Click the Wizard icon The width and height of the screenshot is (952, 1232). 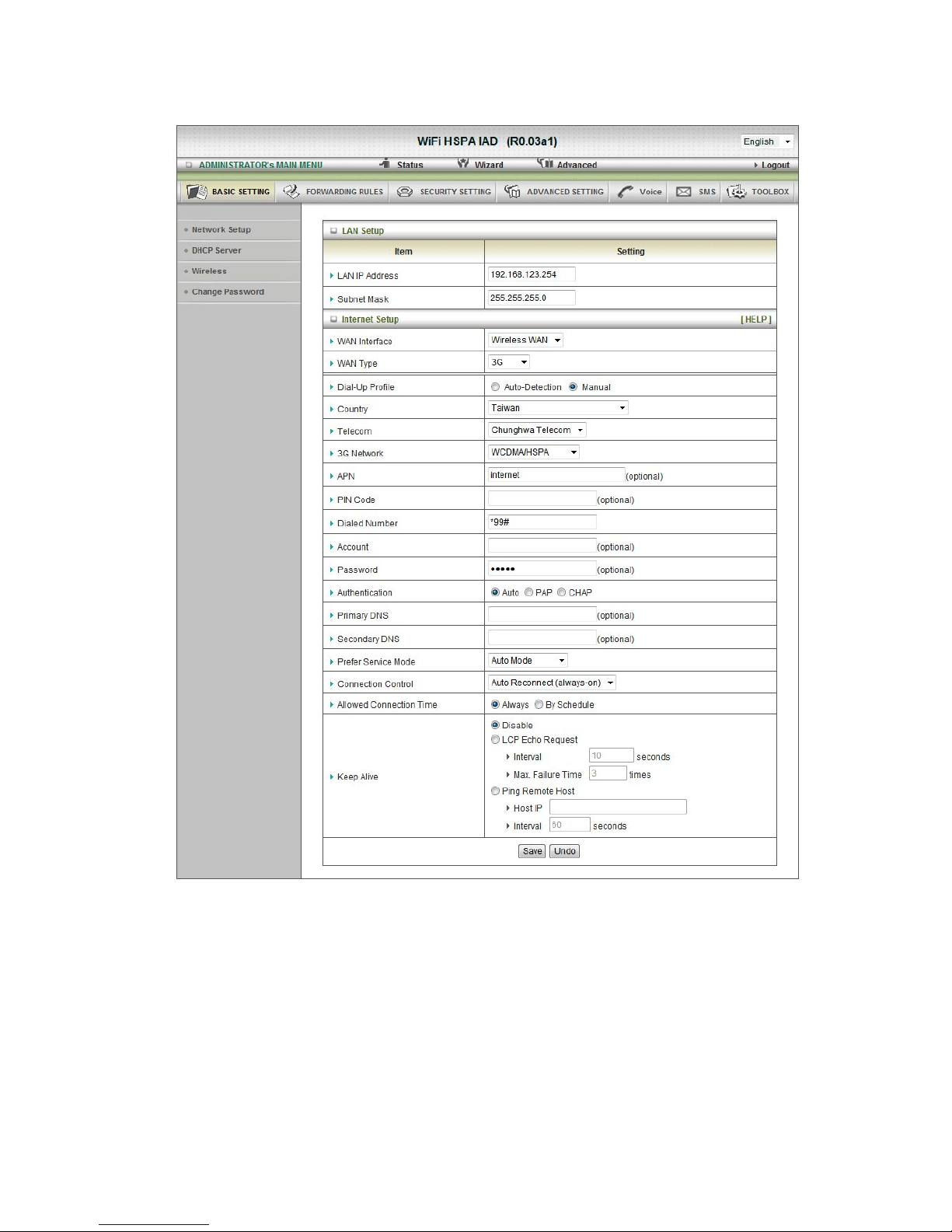[x=463, y=163]
